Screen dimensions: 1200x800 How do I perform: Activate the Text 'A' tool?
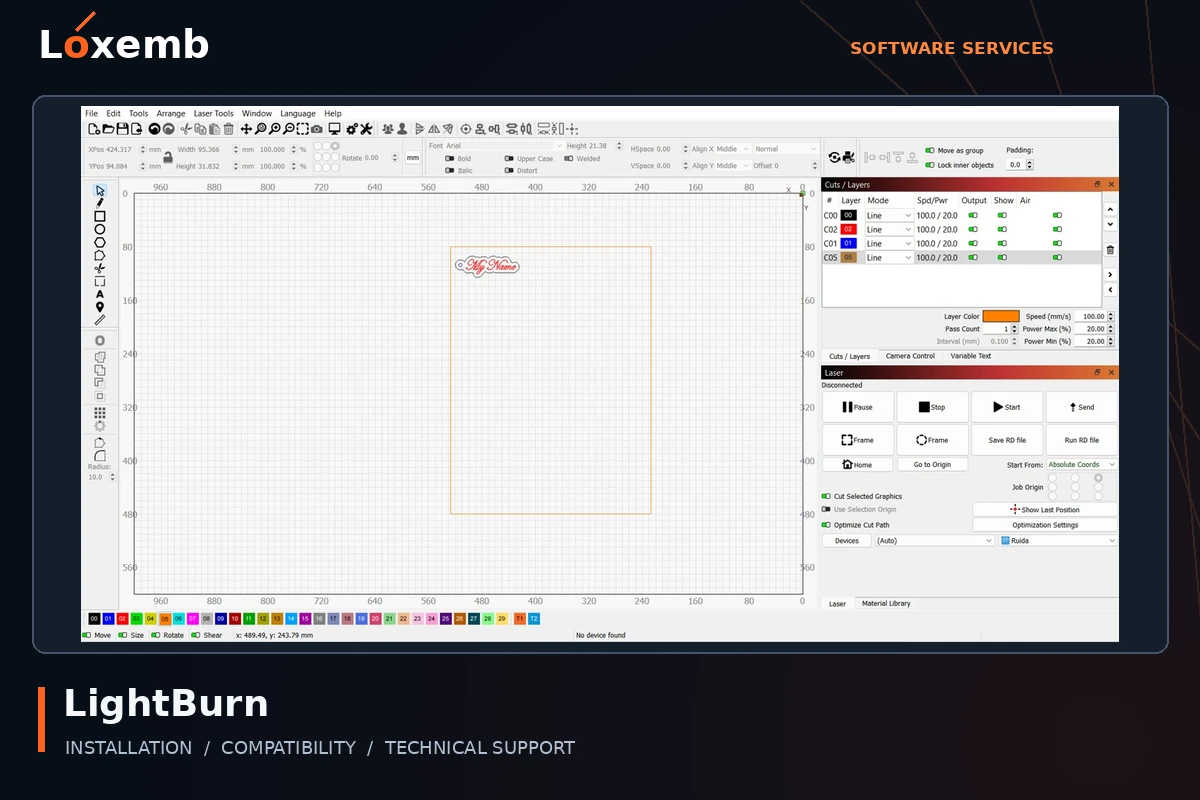pyautogui.click(x=100, y=294)
